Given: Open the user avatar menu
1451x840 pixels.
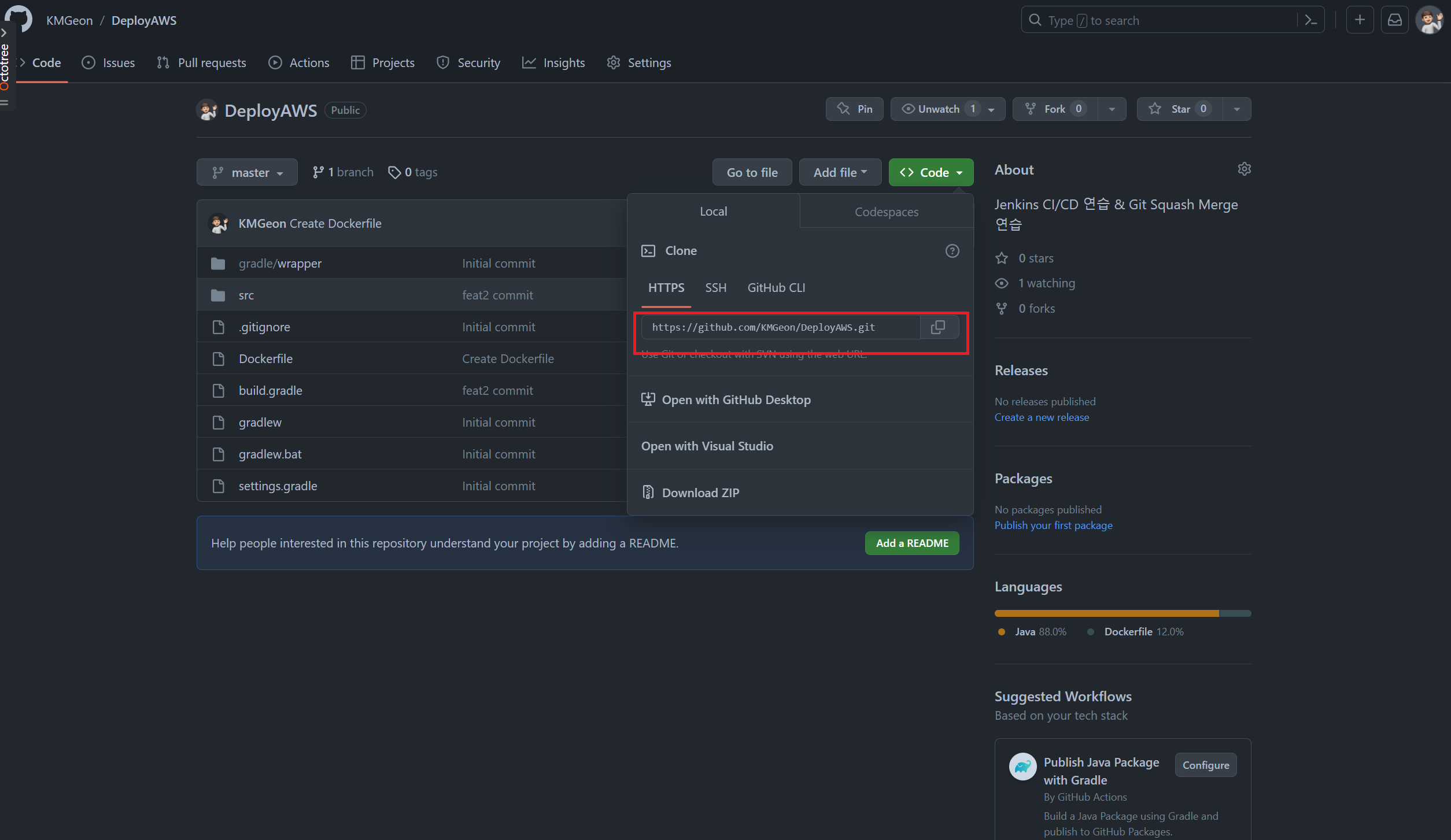Looking at the screenshot, I should [1430, 20].
